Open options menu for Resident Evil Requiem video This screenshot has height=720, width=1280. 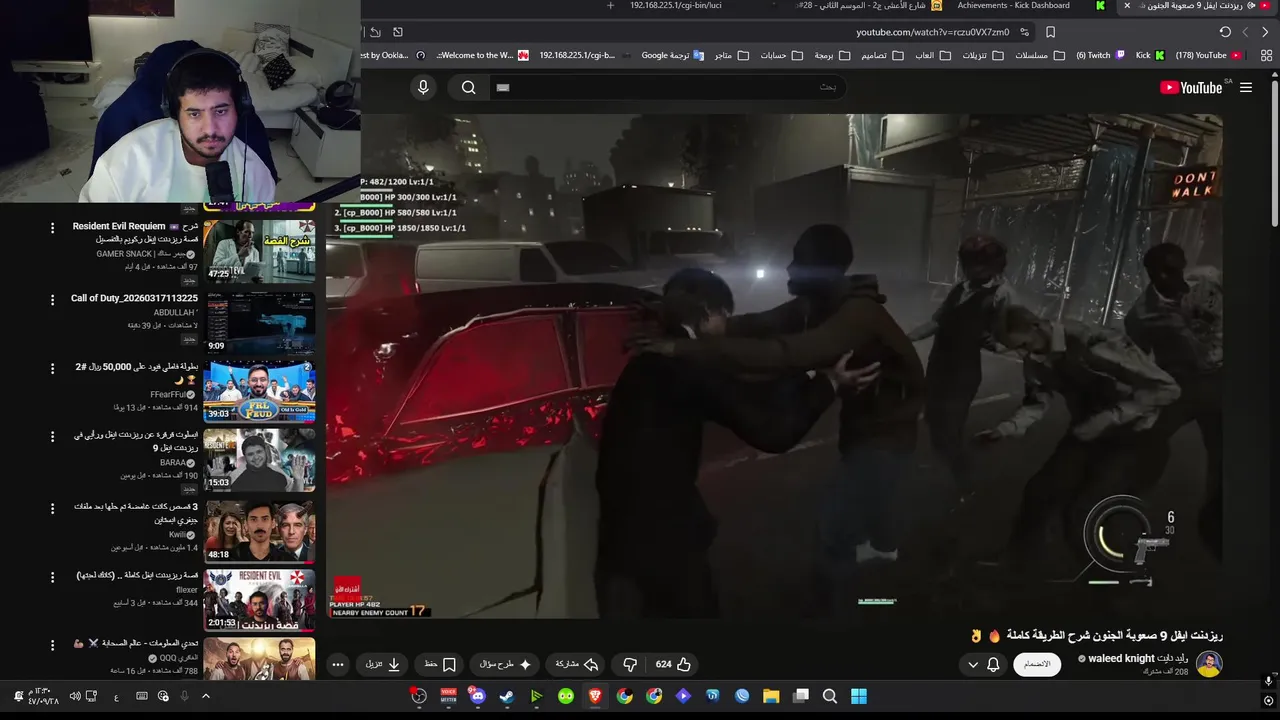(53, 228)
